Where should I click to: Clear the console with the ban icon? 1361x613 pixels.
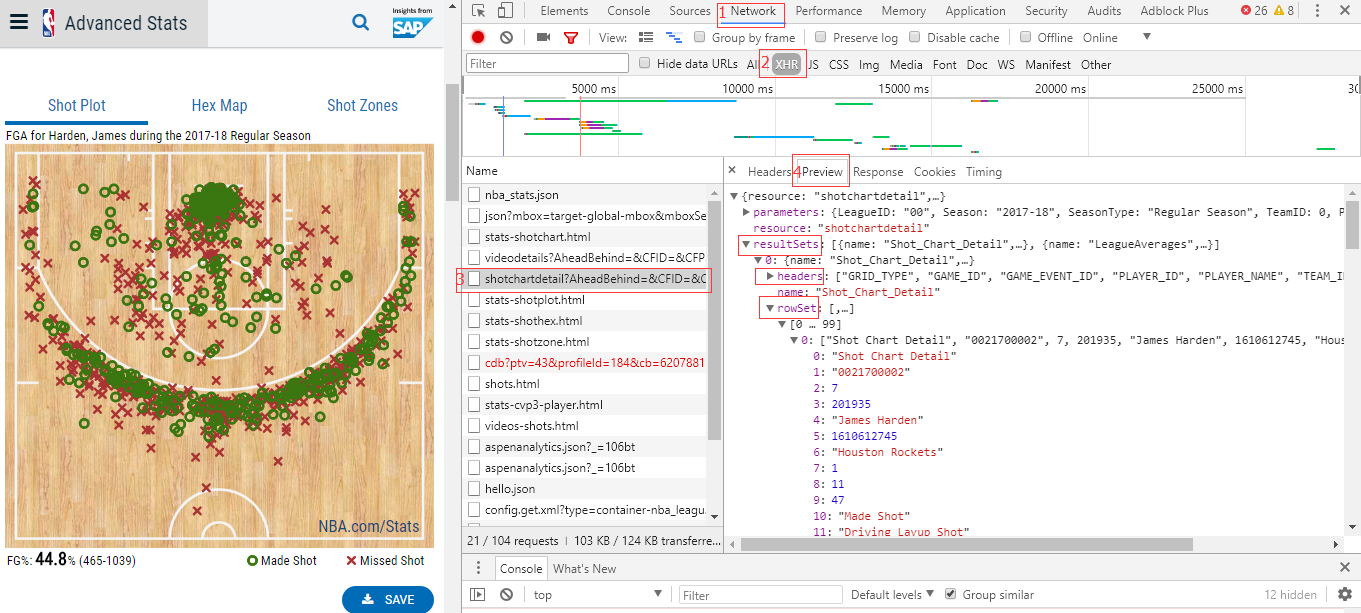pos(506,594)
